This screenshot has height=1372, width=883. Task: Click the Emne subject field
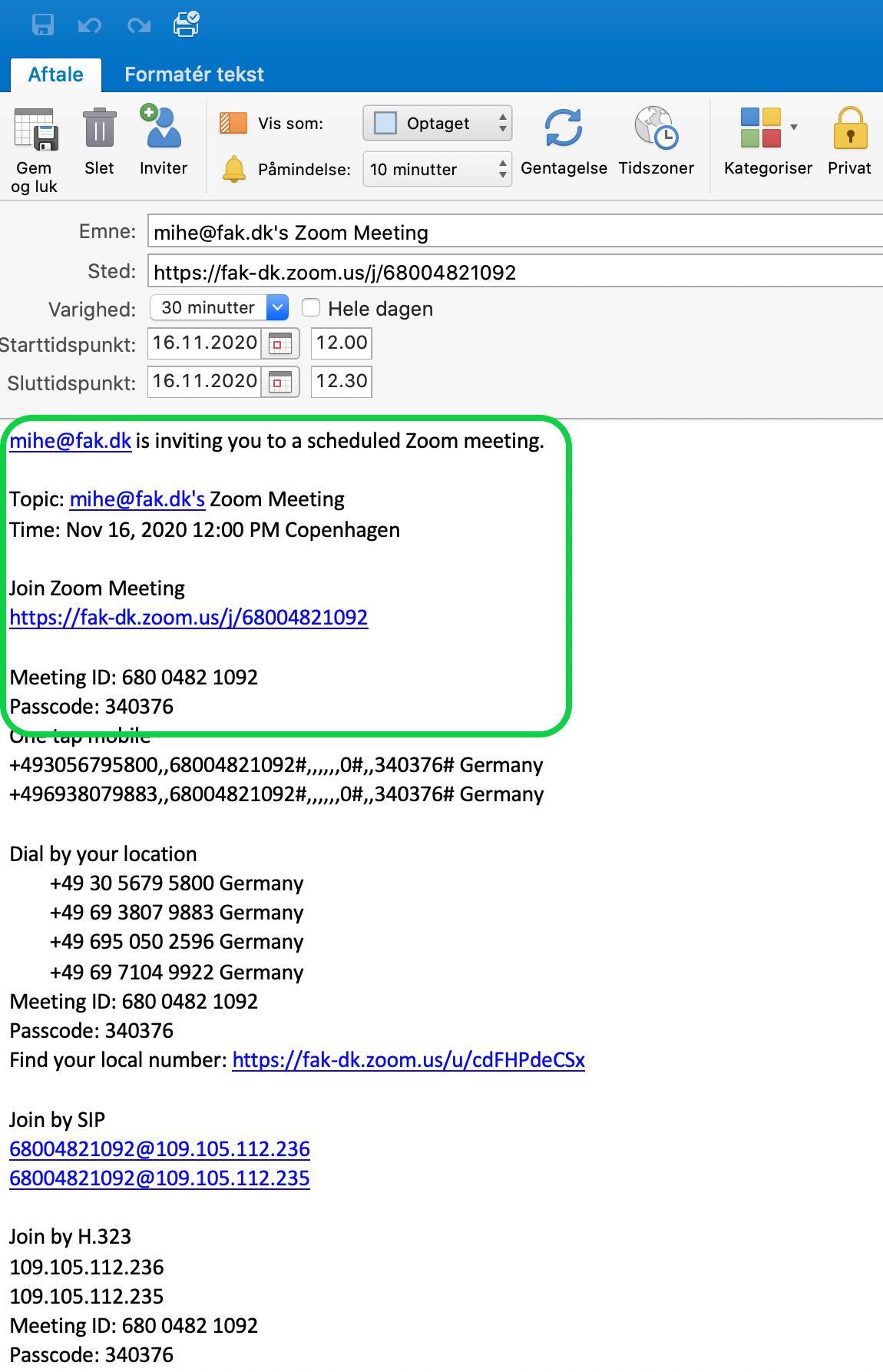[x=515, y=231]
